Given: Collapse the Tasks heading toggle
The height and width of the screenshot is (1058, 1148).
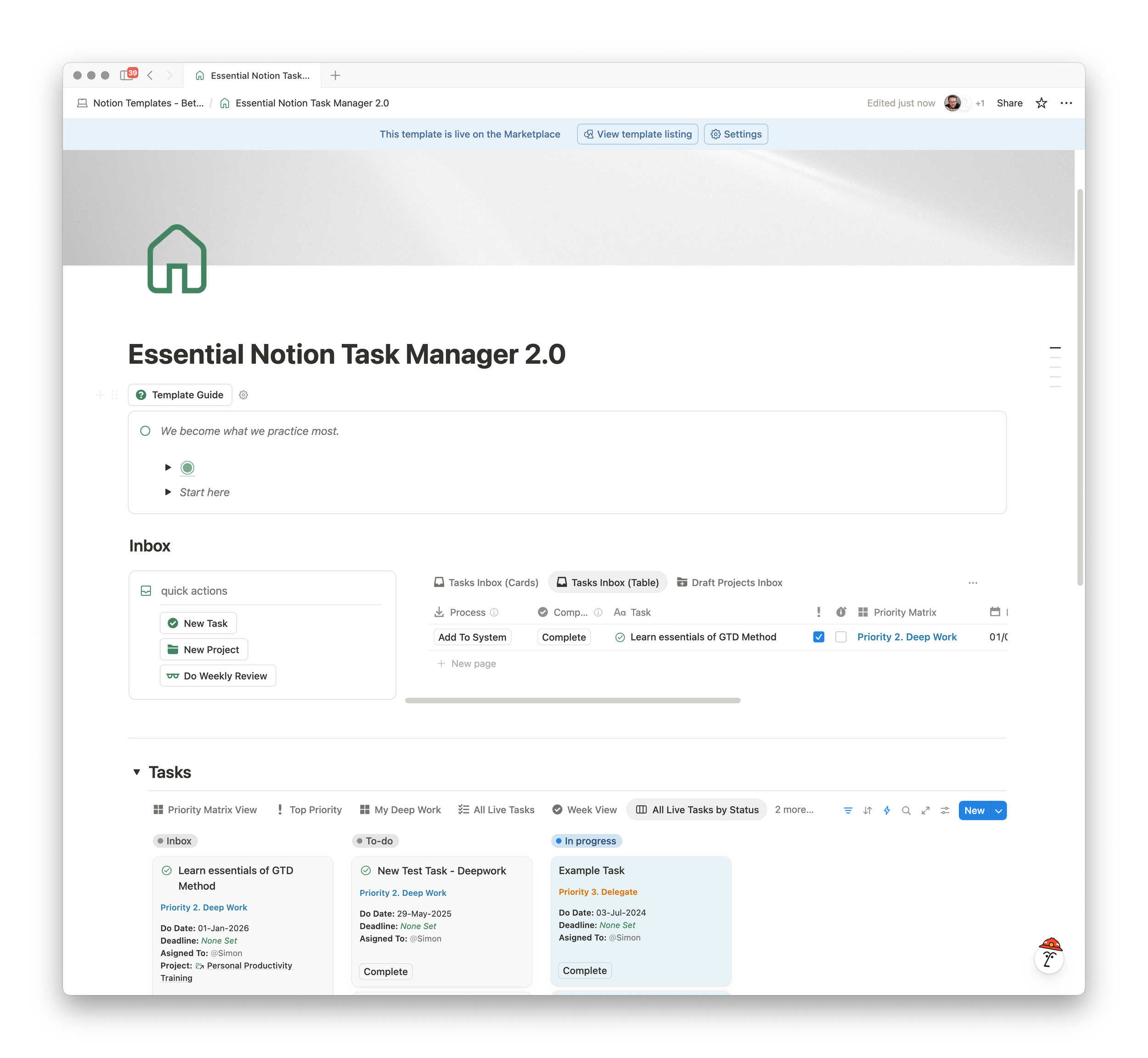Looking at the screenshot, I should pos(137,772).
